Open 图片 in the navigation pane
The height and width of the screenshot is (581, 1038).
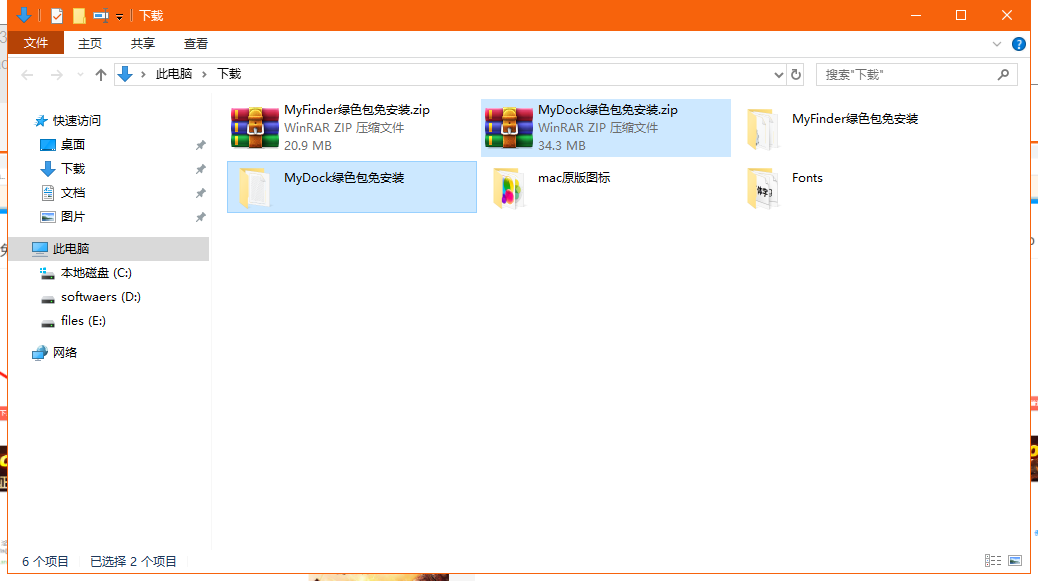pos(73,216)
